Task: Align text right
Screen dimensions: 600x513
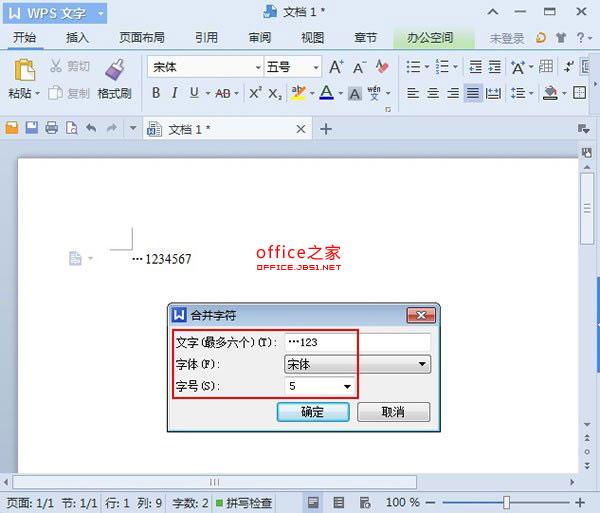Action: tap(453, 93)
